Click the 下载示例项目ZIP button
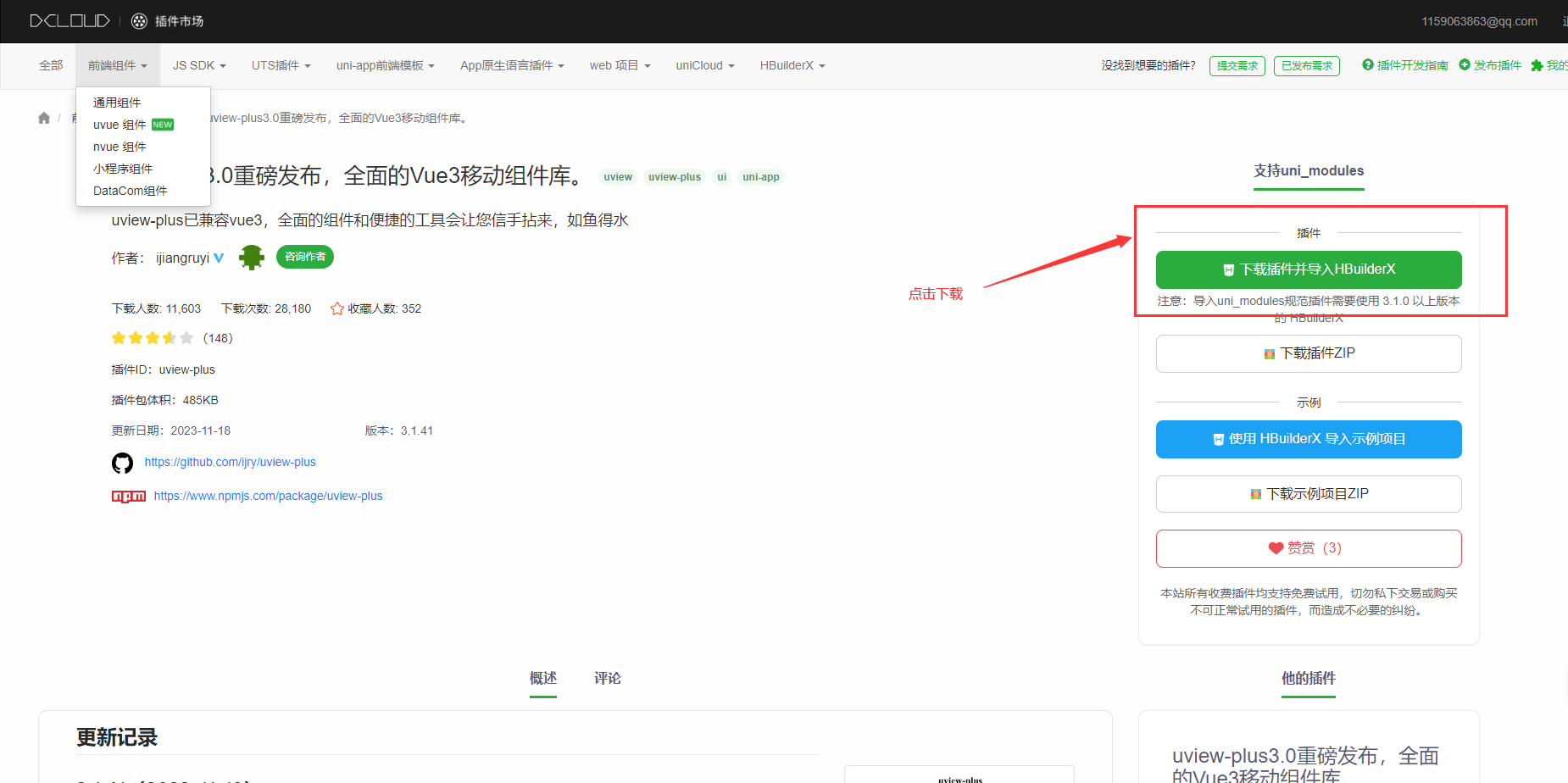 [x=1309, y=494]
